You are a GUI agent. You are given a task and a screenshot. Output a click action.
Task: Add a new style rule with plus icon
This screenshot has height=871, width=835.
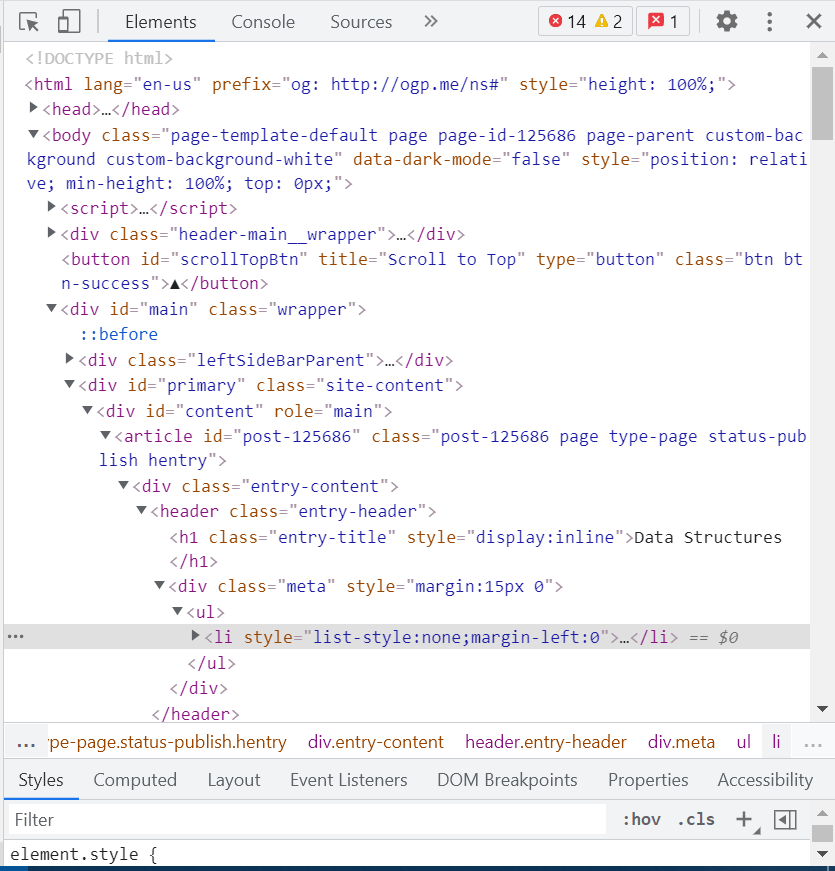[744, 819]
